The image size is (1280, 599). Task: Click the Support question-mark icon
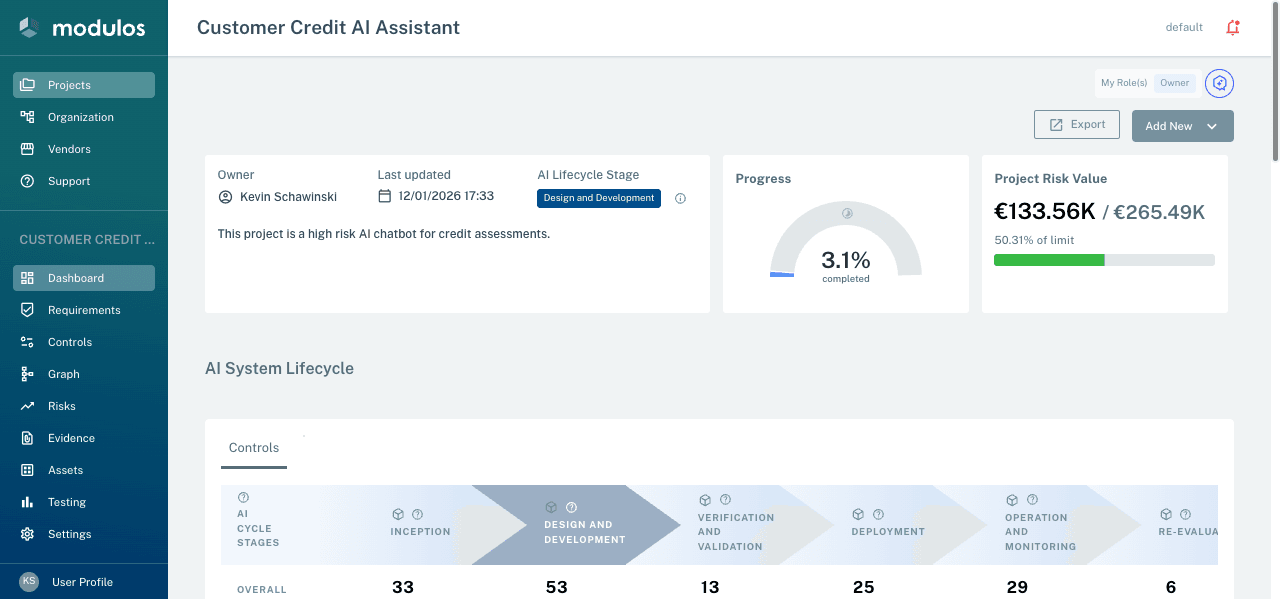pyautogui.click(x=31, y=180)
